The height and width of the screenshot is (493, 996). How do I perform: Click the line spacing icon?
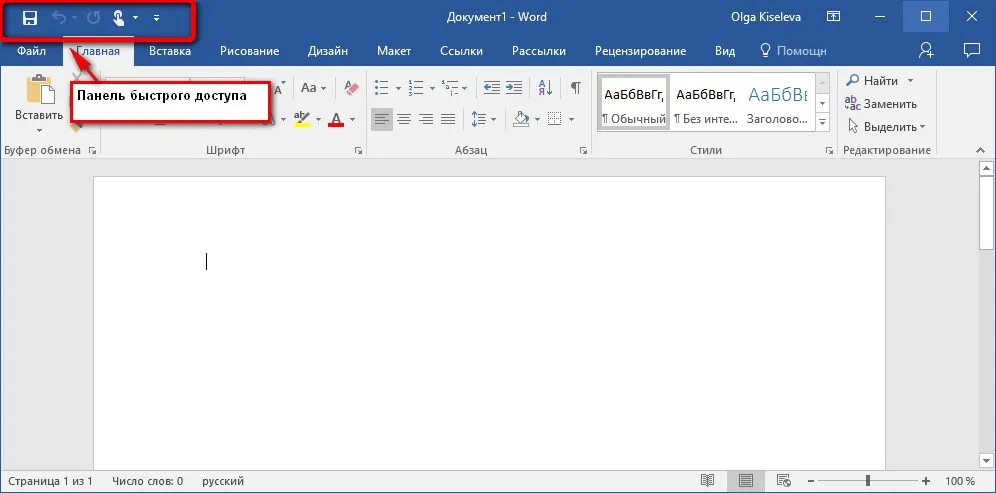tap(479, 119)
